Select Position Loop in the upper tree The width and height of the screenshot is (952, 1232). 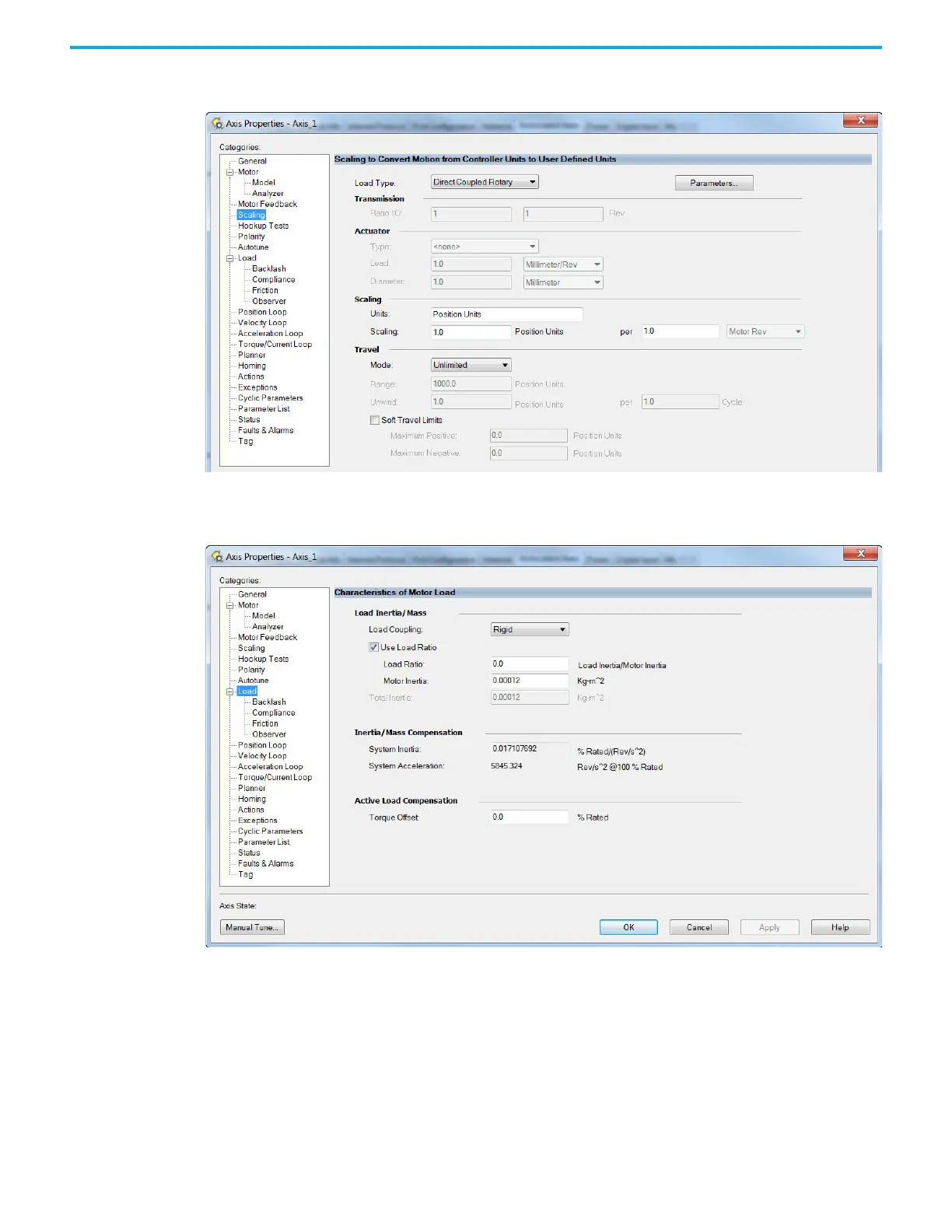tap(262, 312)
